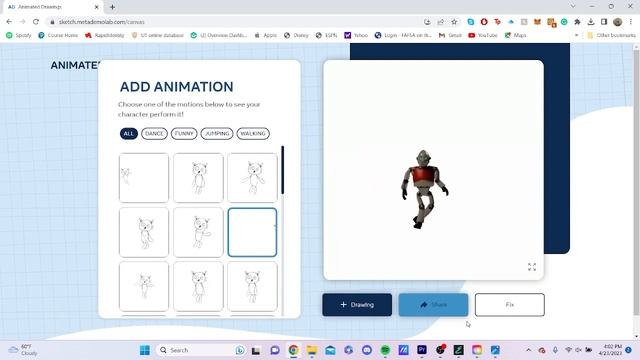Click the Share button
640x360 pixels.
click(433, 304)
